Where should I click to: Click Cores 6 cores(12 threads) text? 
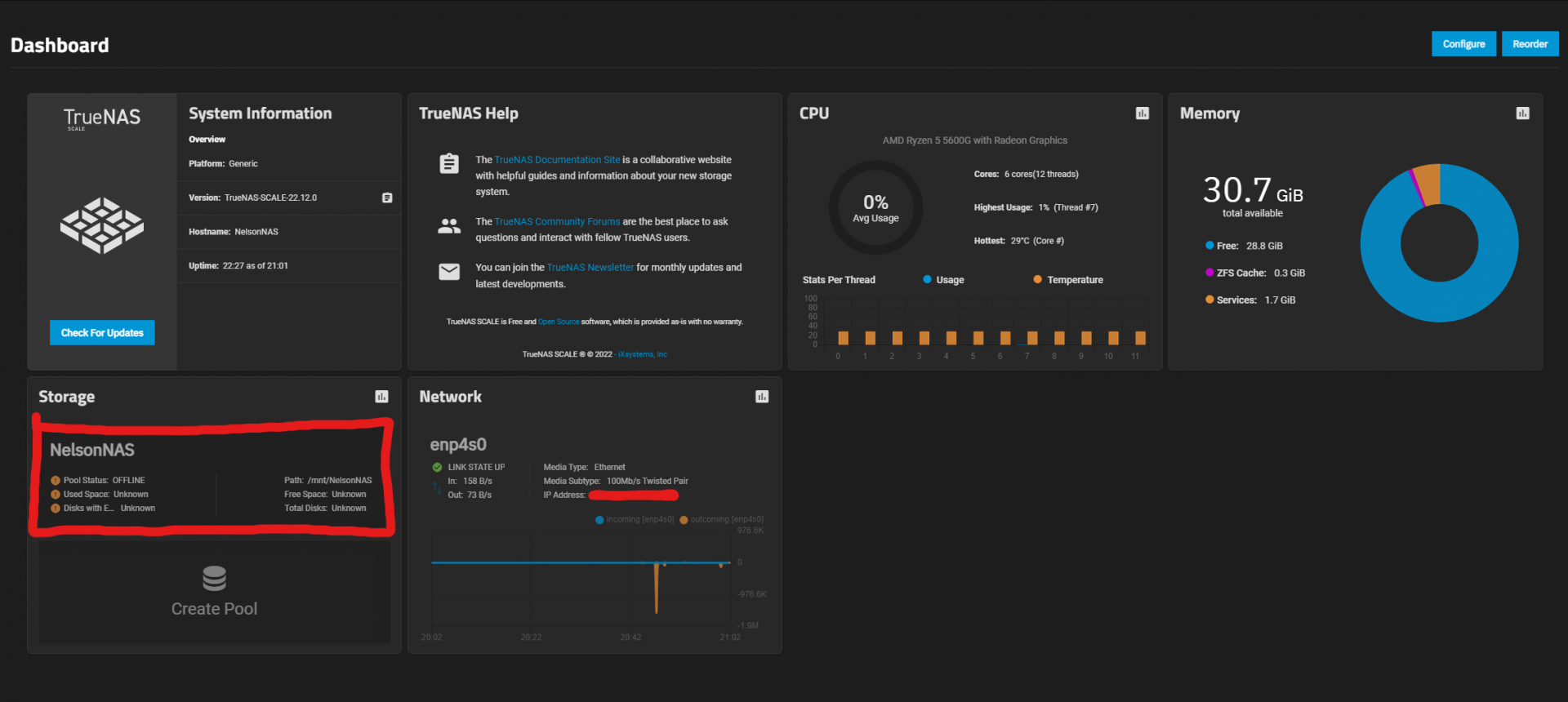1026,174
